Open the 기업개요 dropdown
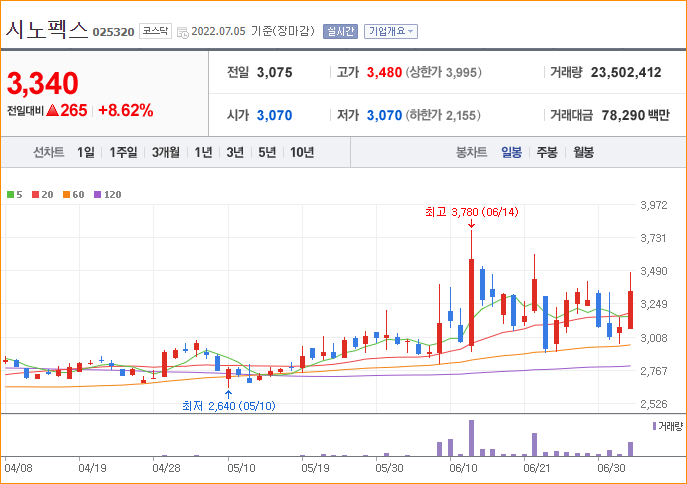This screenshot has width=687, height=484. click(x=391, y=31)
